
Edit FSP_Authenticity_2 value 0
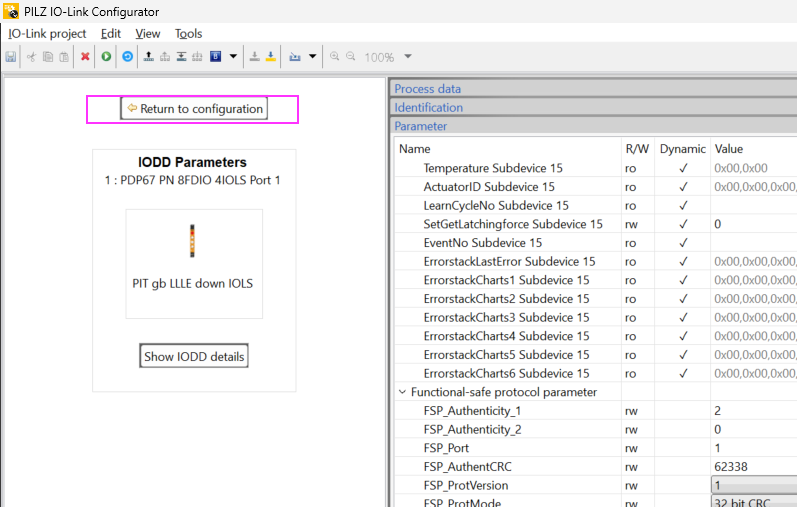click(754, 429)
